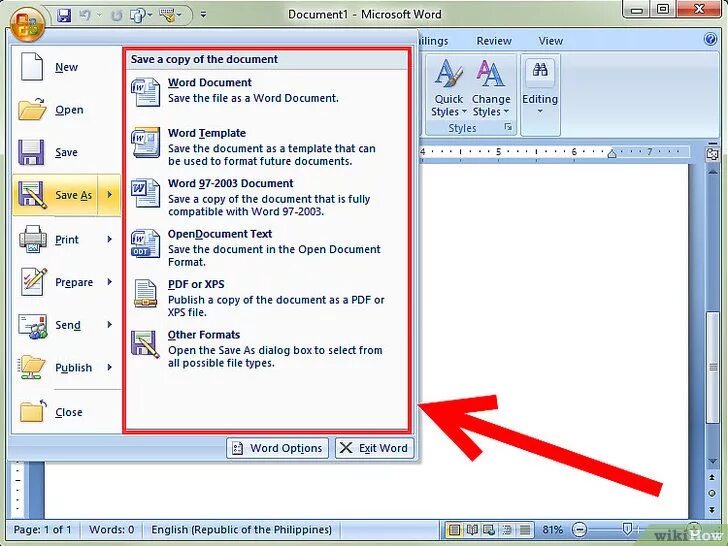The height and width of the screenshot is (546, 728).
Task: Click the right indent marker on ruler
Action: 612,154
